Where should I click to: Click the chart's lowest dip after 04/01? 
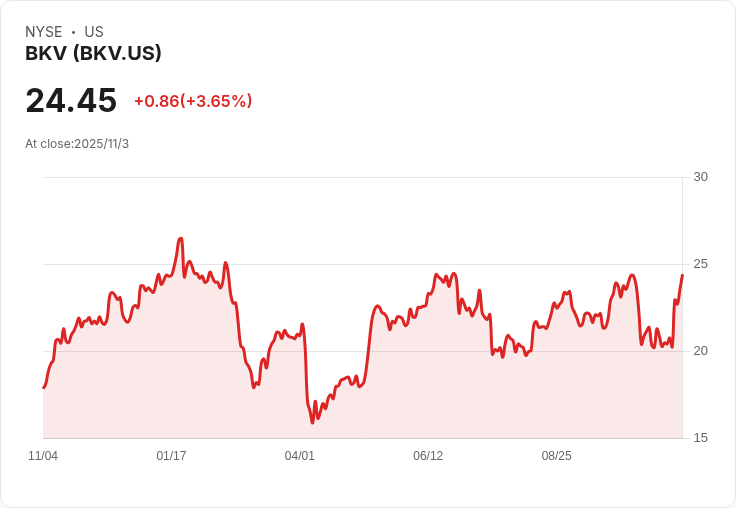pos(312,422)
